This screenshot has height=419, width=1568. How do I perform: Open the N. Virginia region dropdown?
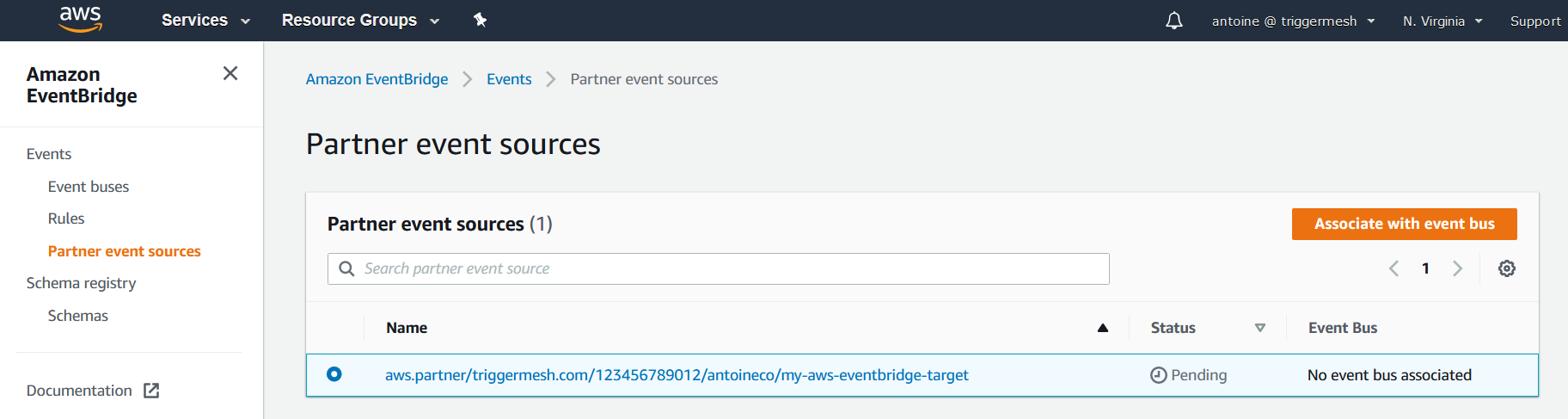pos(1442,21)
